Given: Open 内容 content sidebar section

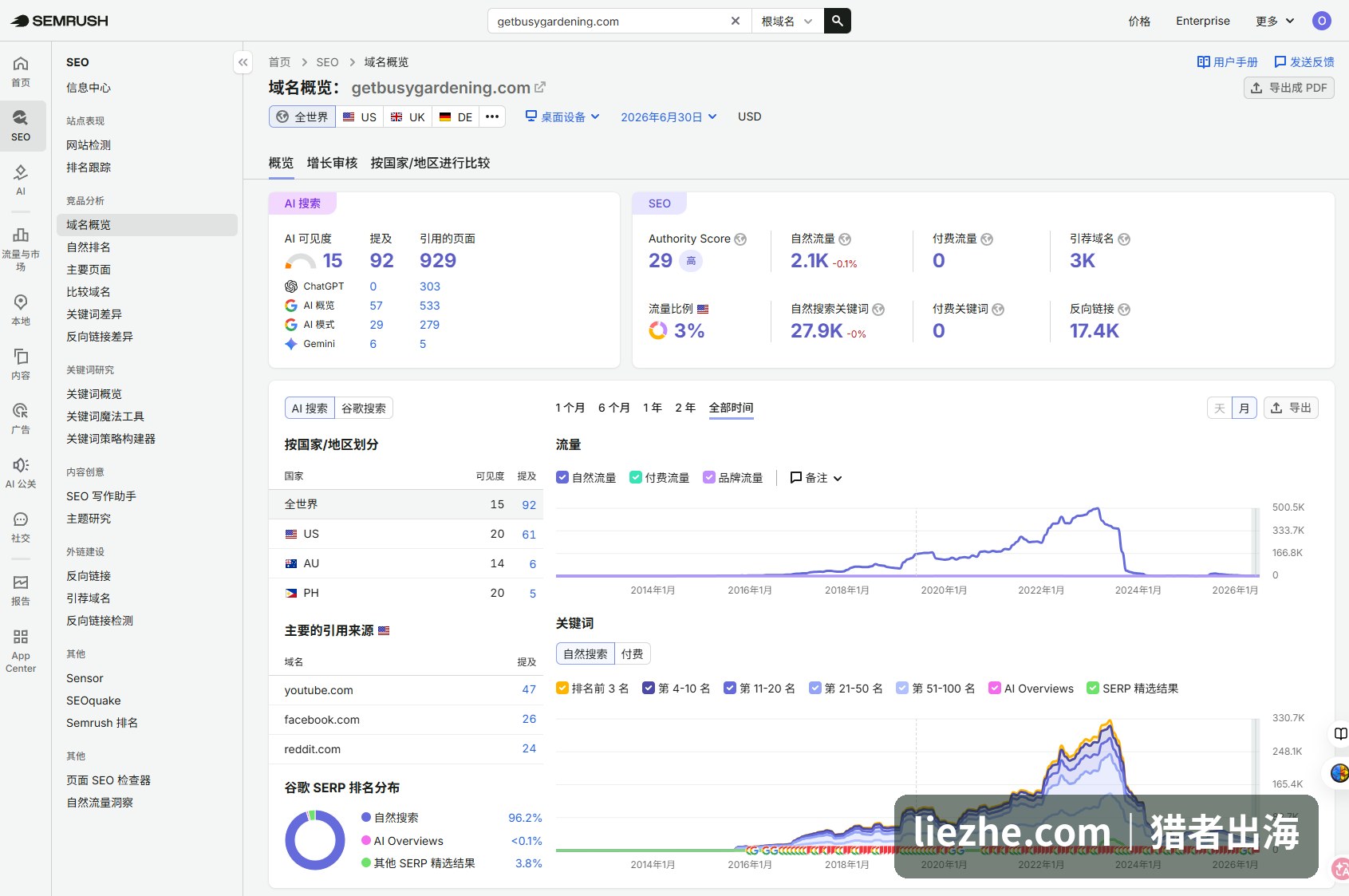Looking at the screenshot, I should tap(21, 364).
